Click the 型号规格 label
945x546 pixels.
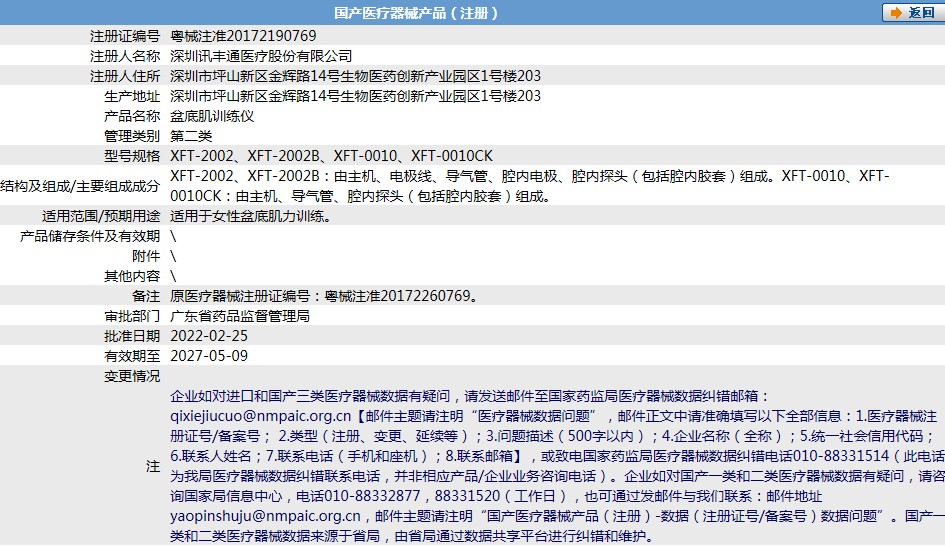tap(132, 156)
